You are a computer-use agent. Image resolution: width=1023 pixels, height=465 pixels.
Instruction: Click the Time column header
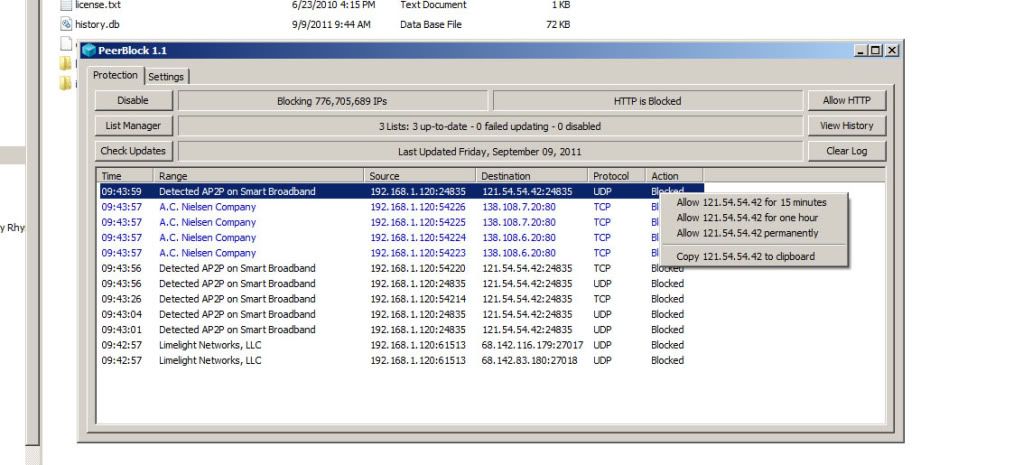[126, 176]
